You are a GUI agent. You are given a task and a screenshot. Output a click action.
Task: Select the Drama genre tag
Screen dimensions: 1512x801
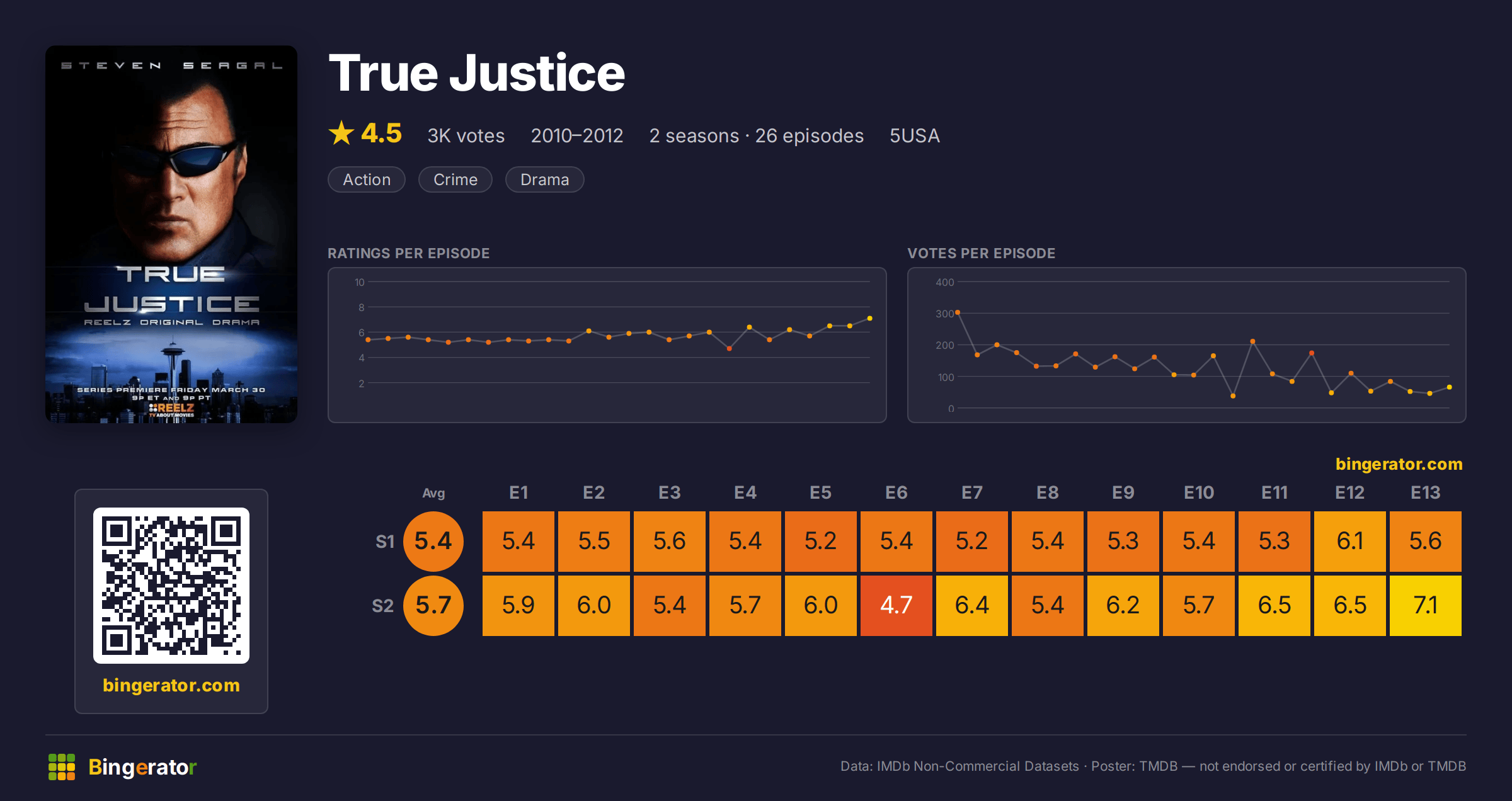click(x=545, y=179)
